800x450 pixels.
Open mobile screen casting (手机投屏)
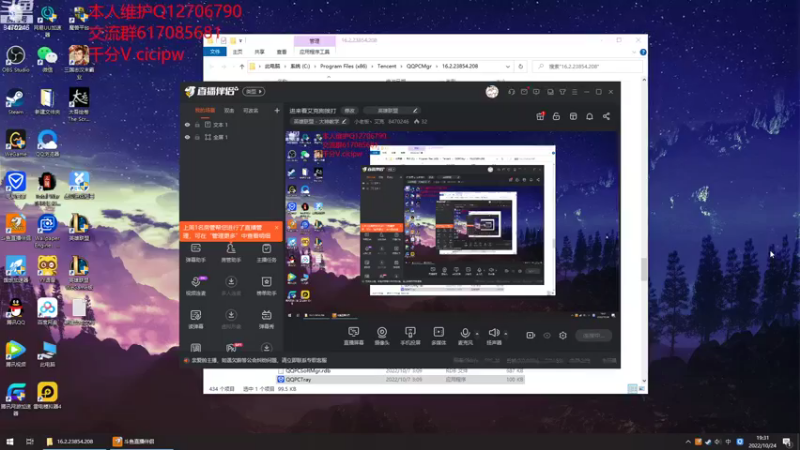pyautogui.click(x=410, y=336)
